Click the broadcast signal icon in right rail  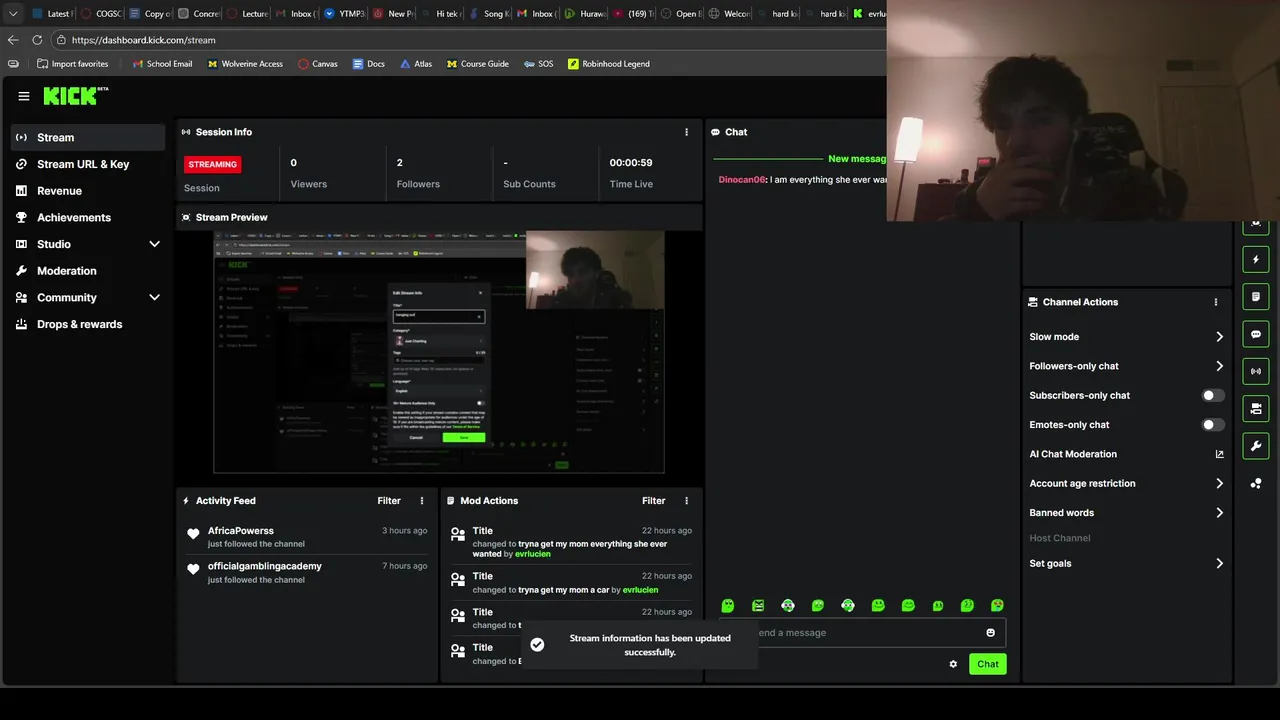(x=1256, y=371)
